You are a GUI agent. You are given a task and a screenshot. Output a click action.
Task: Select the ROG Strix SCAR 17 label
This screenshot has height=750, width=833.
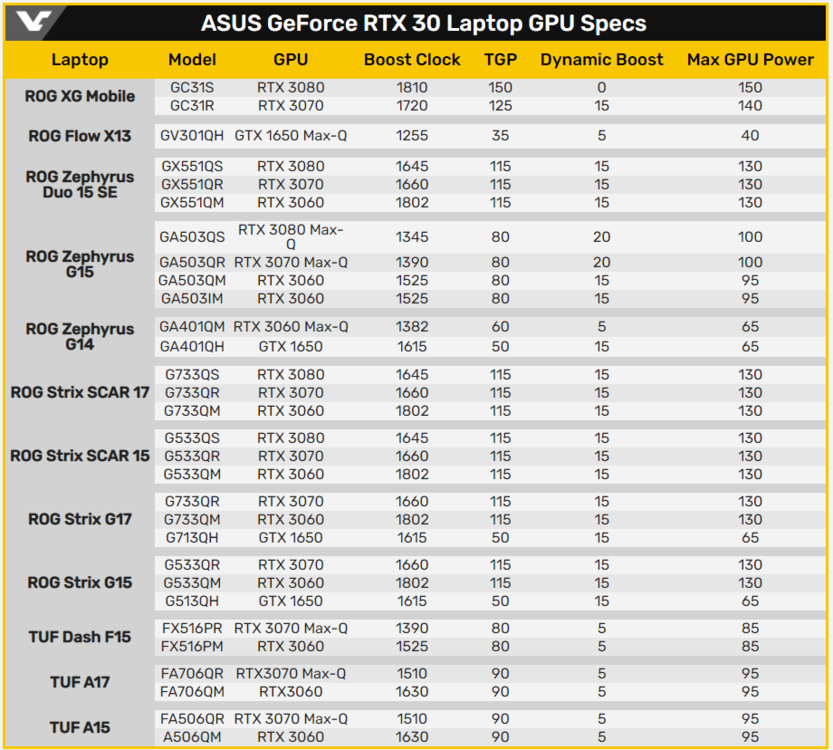click(x=80, y=393)
